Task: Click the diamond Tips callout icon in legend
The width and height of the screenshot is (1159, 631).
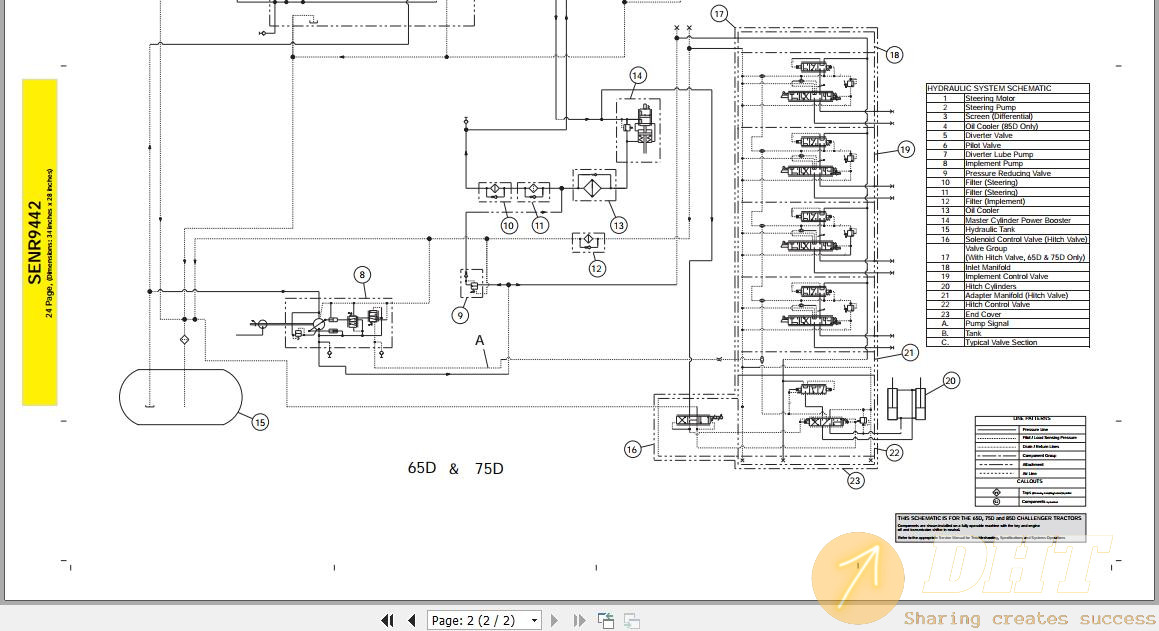Action: tap(997, 492)
